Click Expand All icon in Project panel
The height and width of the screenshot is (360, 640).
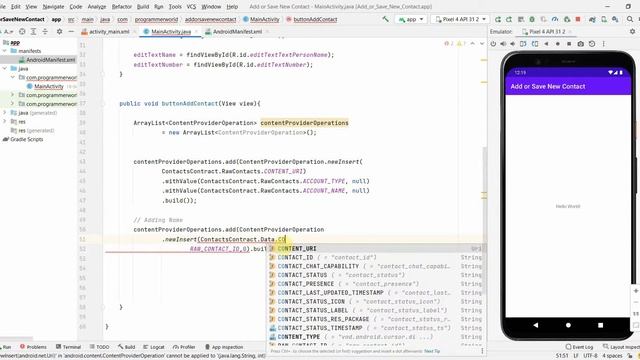33,31
